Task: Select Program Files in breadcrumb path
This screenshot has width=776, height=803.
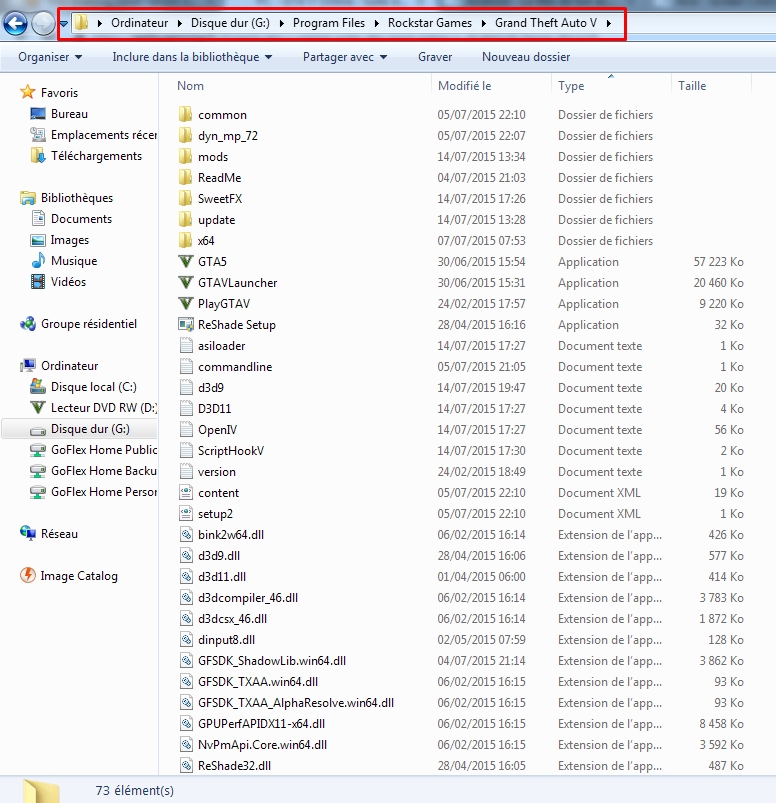Action: click(329, 23)
